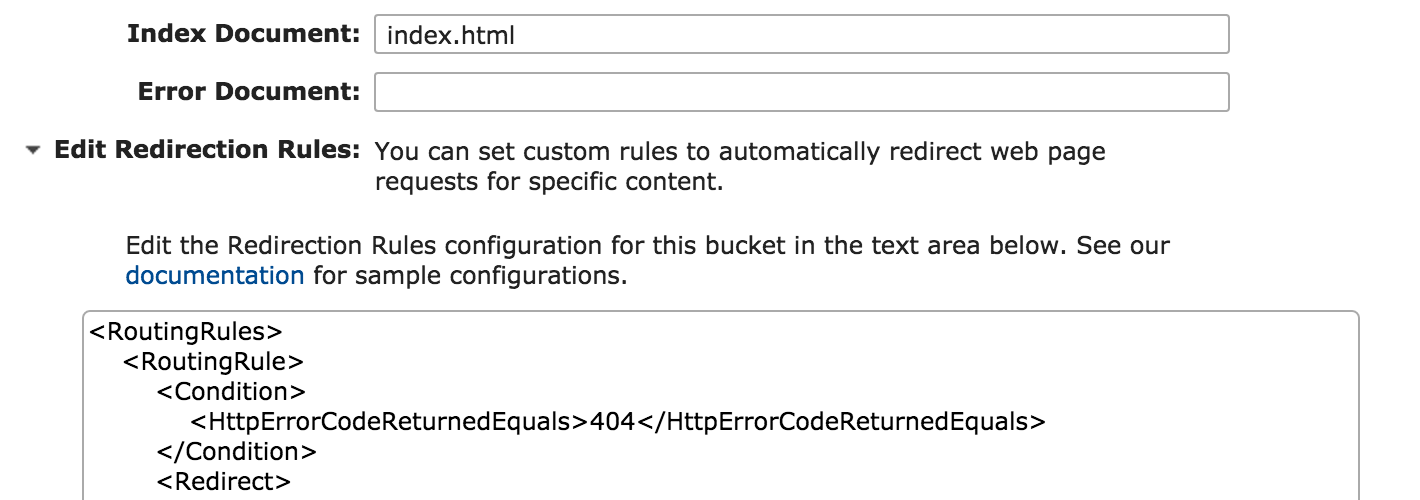
Task: Click the empty Error Document field
Action: tap(801, 92)
